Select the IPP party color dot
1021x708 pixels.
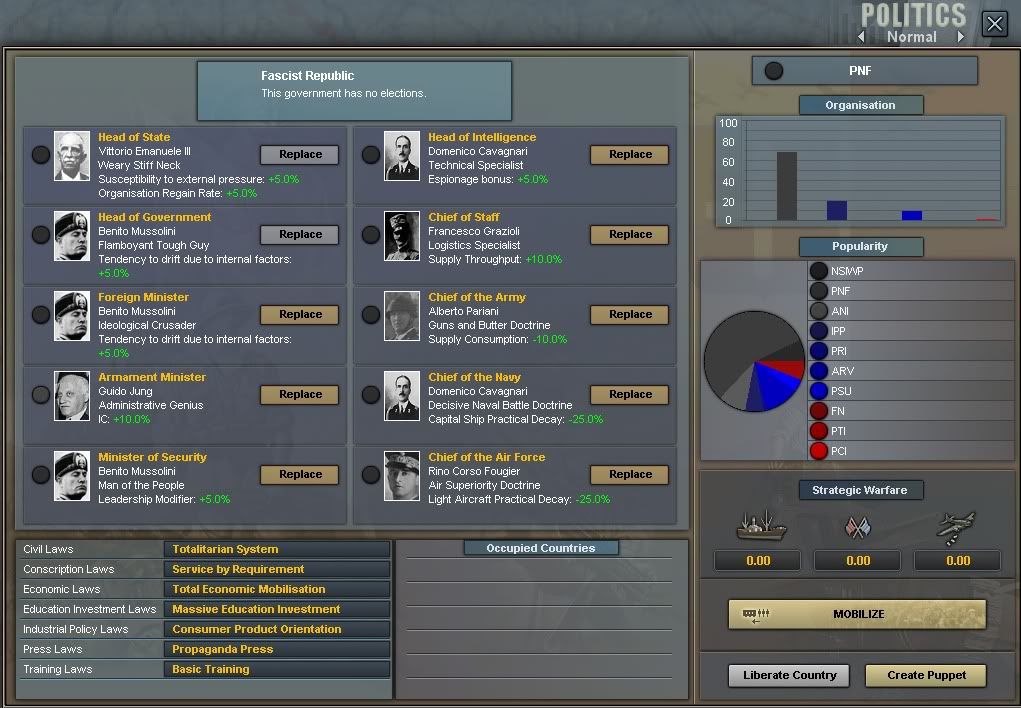click(818, 331)
